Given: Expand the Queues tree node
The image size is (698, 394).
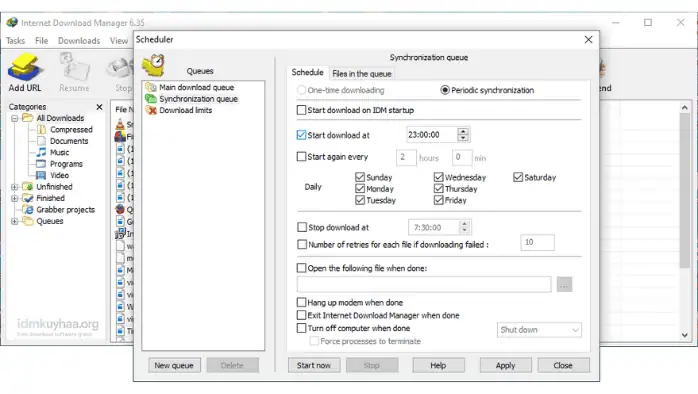Looking at the screenshot, I should pyautogui.click(x=15, y=221).
